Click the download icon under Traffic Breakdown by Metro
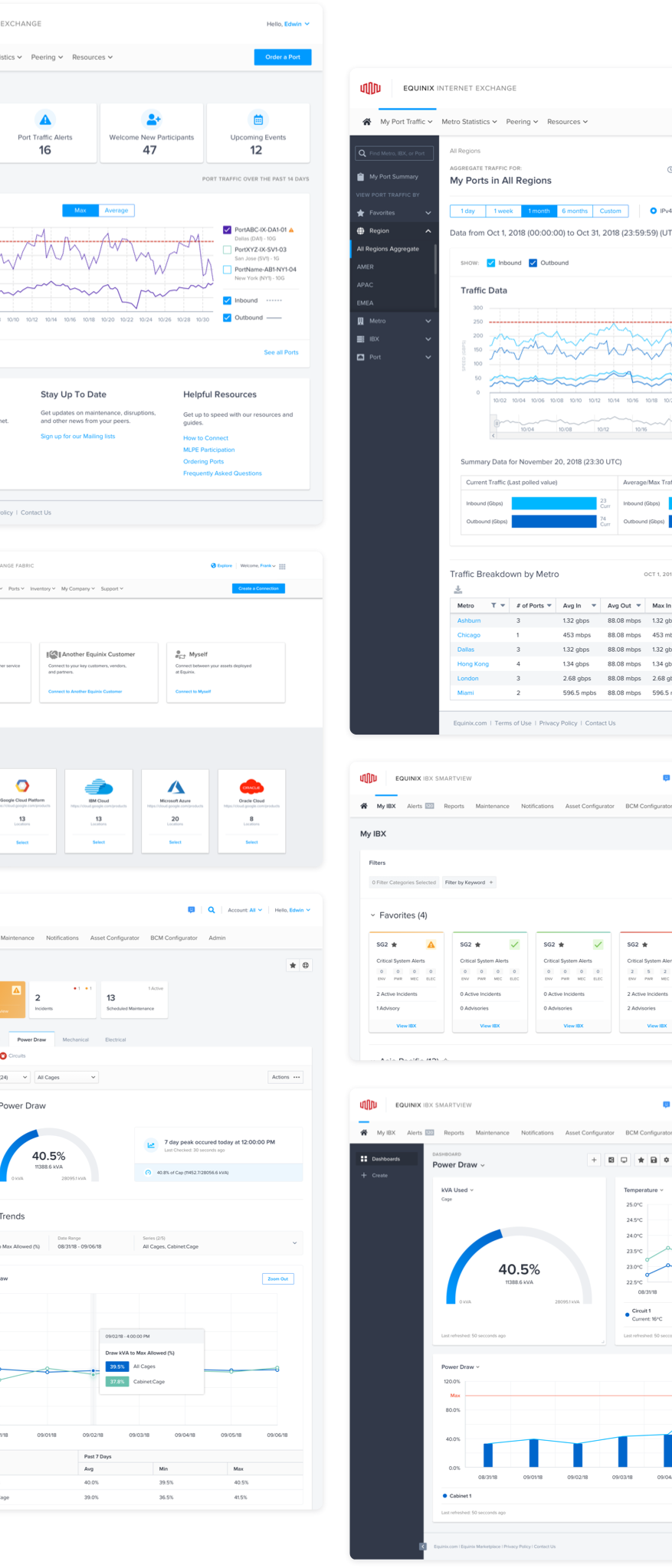Screen dimensions: 672x1568 tap(458, 590)
